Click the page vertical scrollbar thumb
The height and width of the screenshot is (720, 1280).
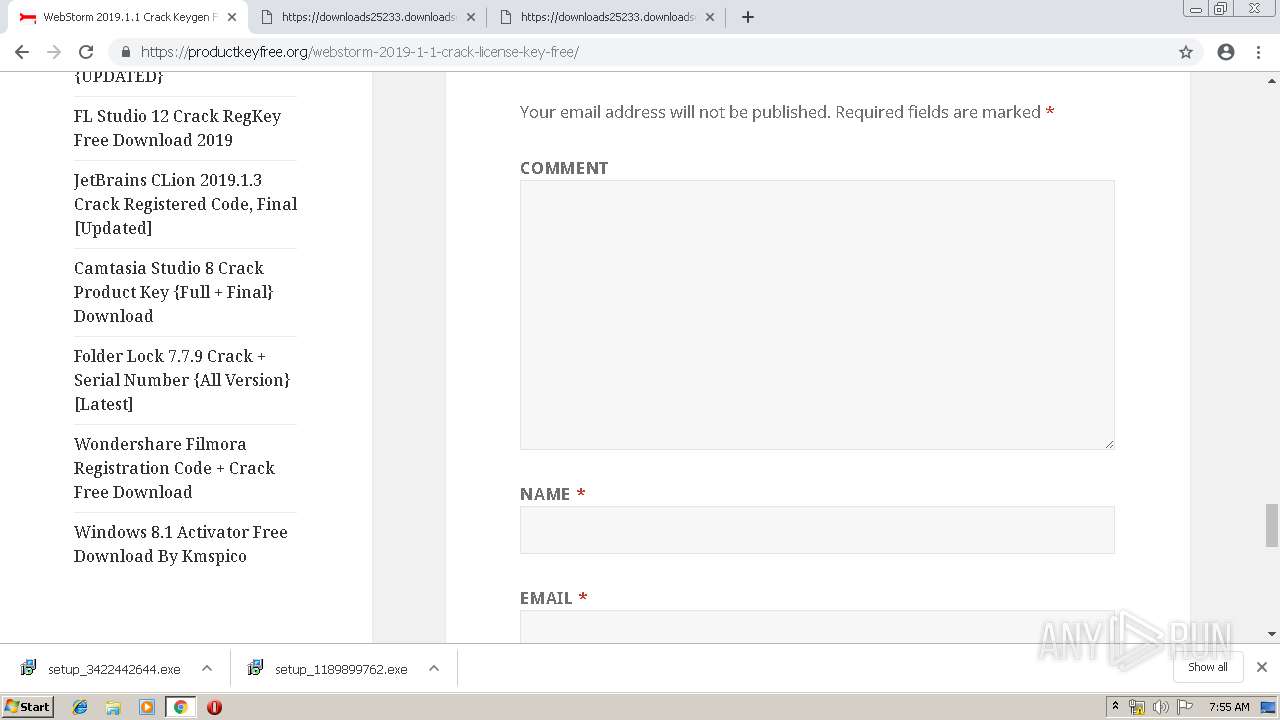(x=1272, y=526)
